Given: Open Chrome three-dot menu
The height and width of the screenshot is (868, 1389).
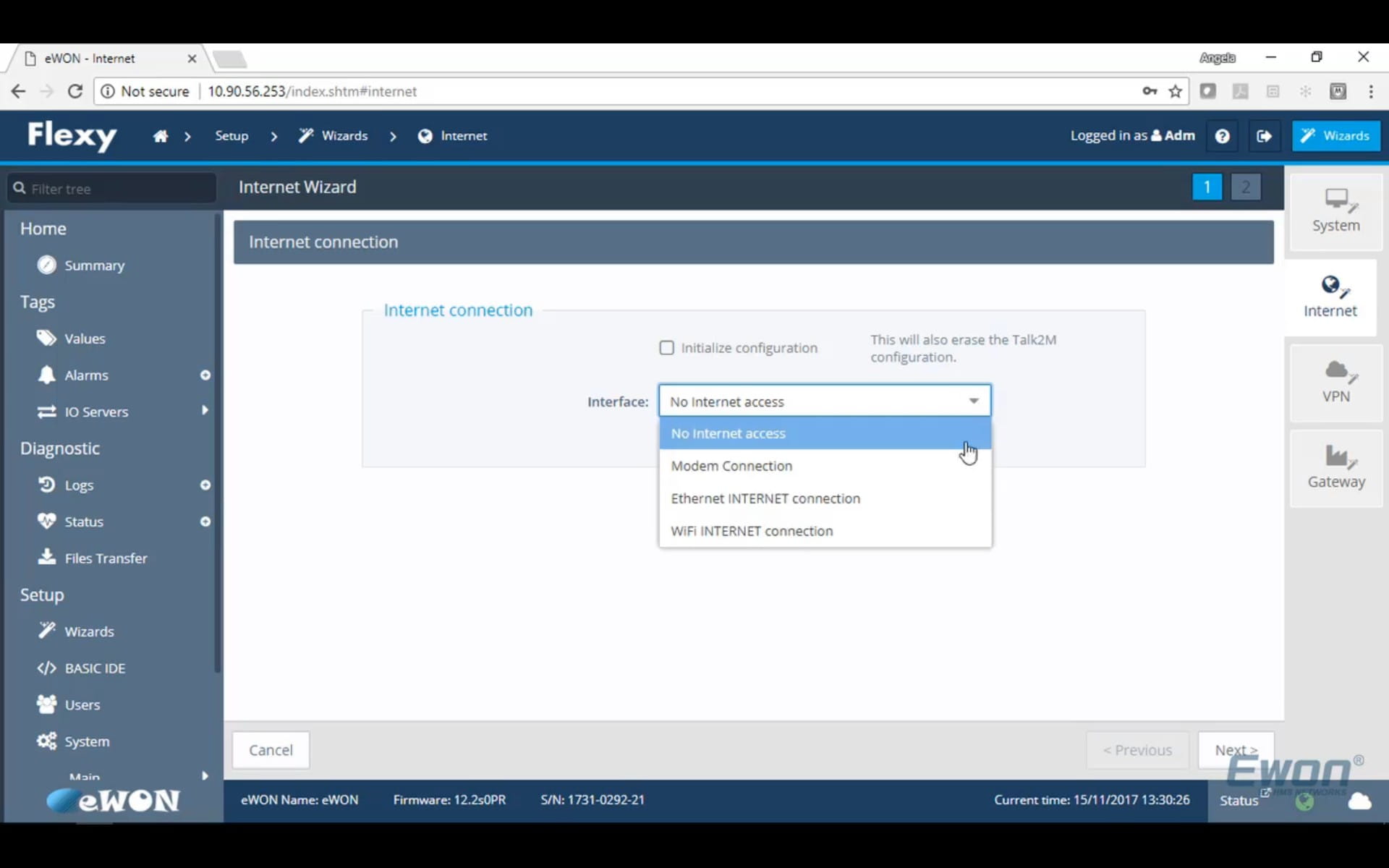Looking at the screenshot, I should [1371, 91].
